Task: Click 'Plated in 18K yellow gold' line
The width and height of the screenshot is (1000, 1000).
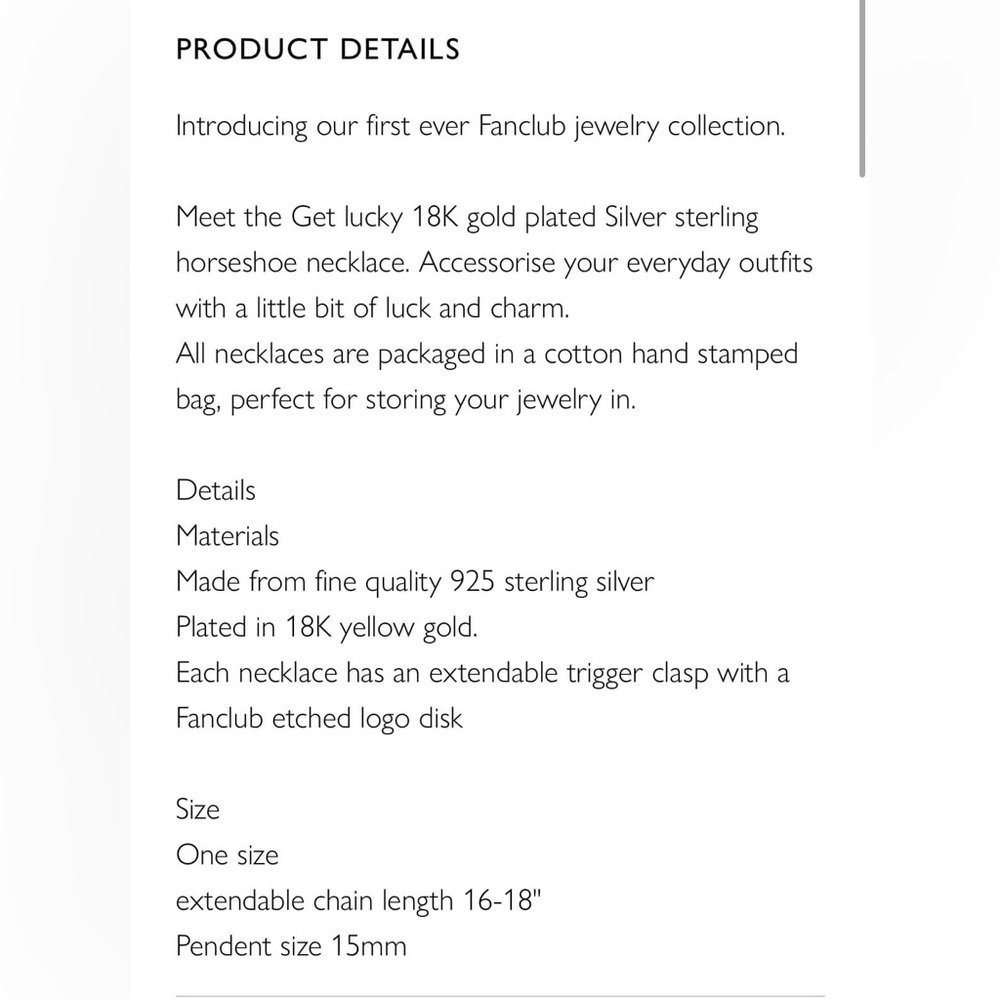Action: tap(327, 628)
